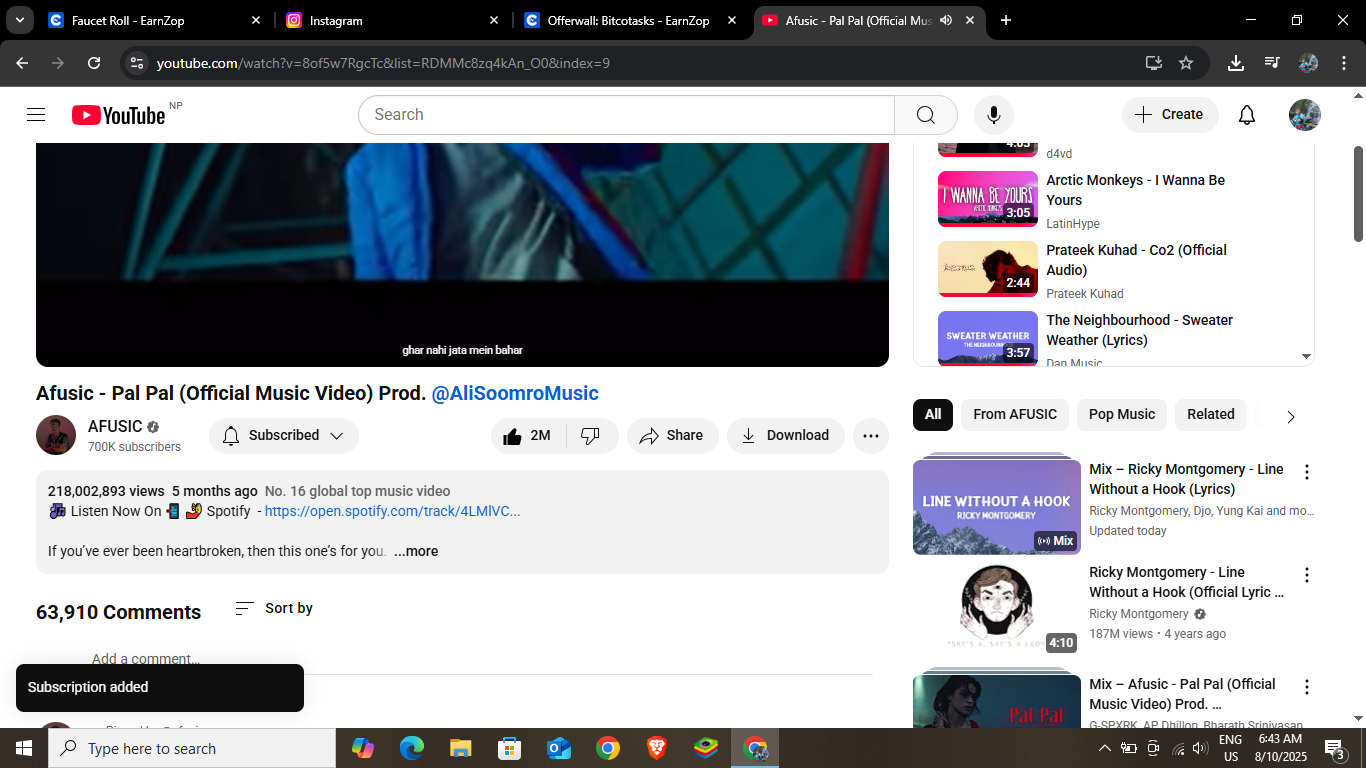Screen dimensions: 1366x768
Task: Click the Create button
Action: [1170, 115]
